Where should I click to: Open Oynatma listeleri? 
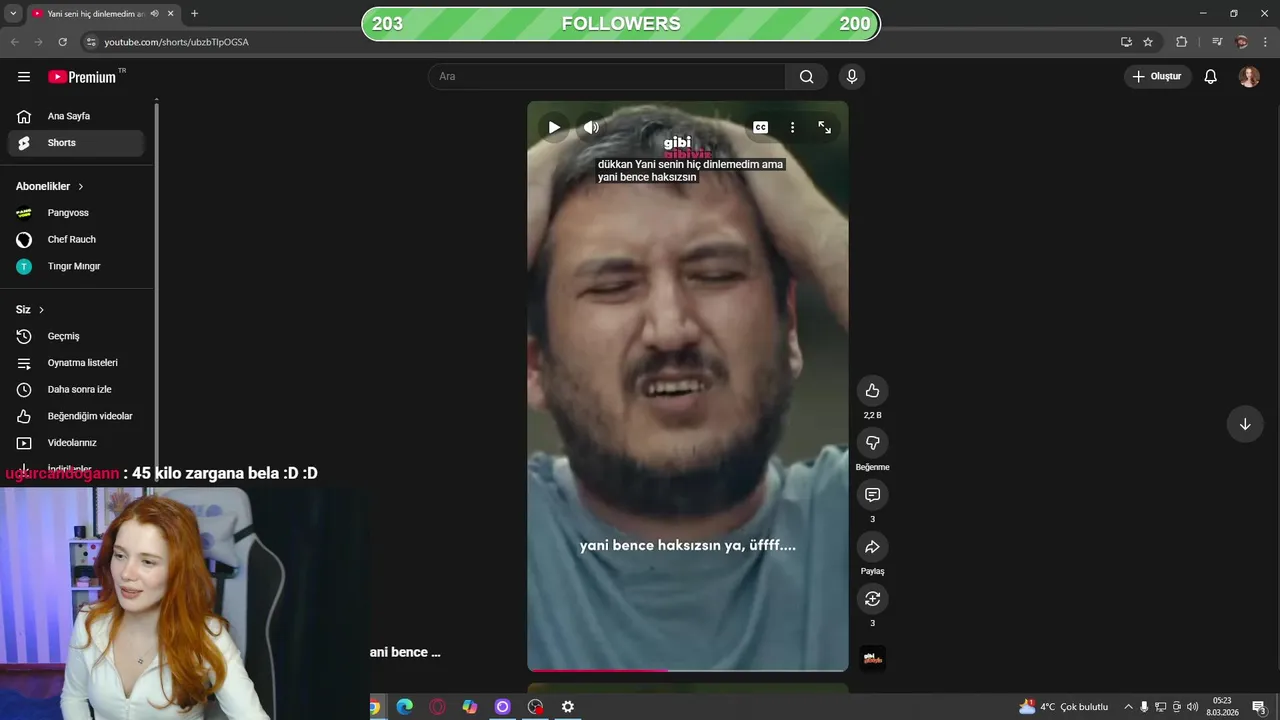[x=76, y=363]
